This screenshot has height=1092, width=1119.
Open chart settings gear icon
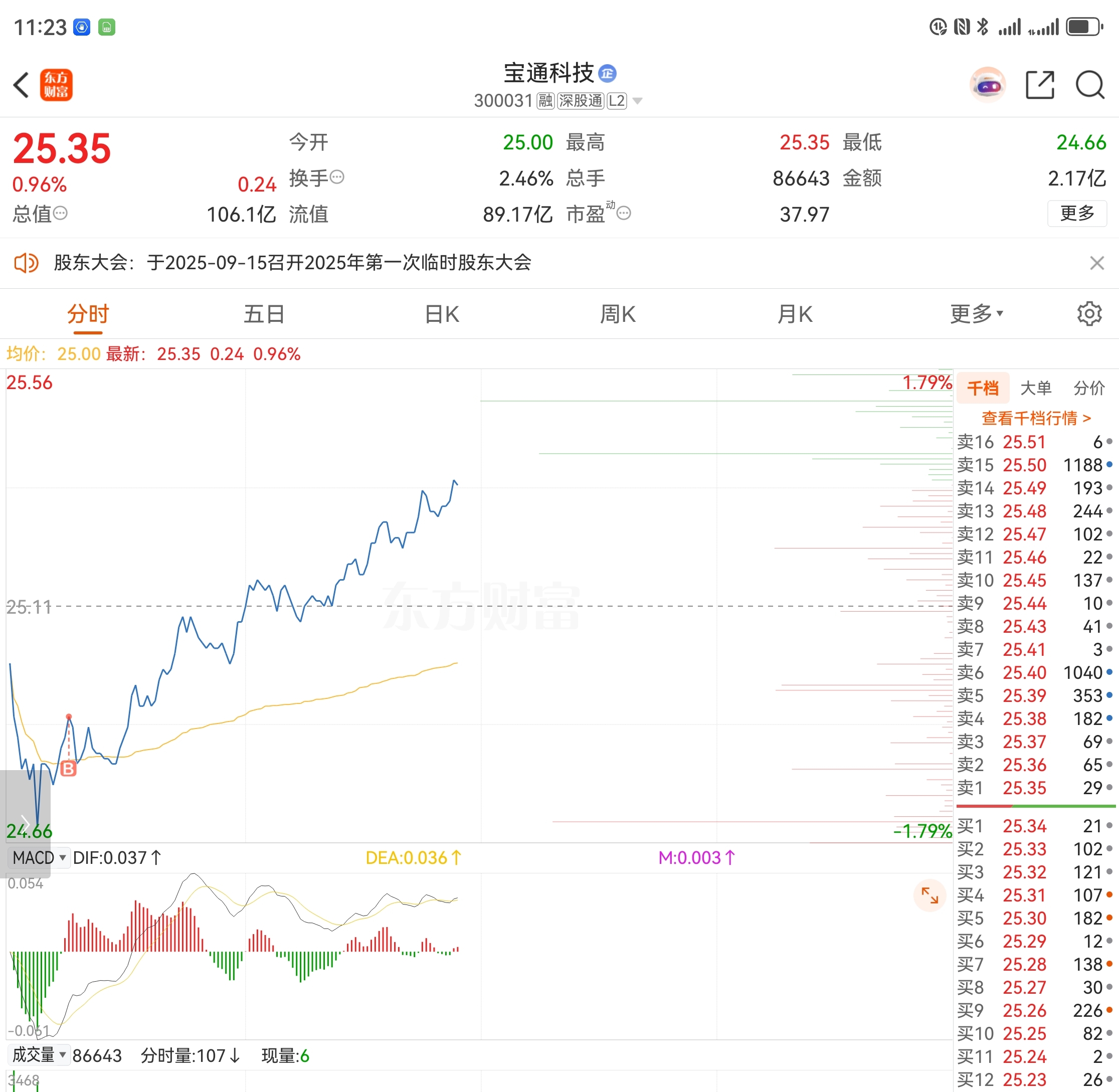click(x=1088, y=314)
